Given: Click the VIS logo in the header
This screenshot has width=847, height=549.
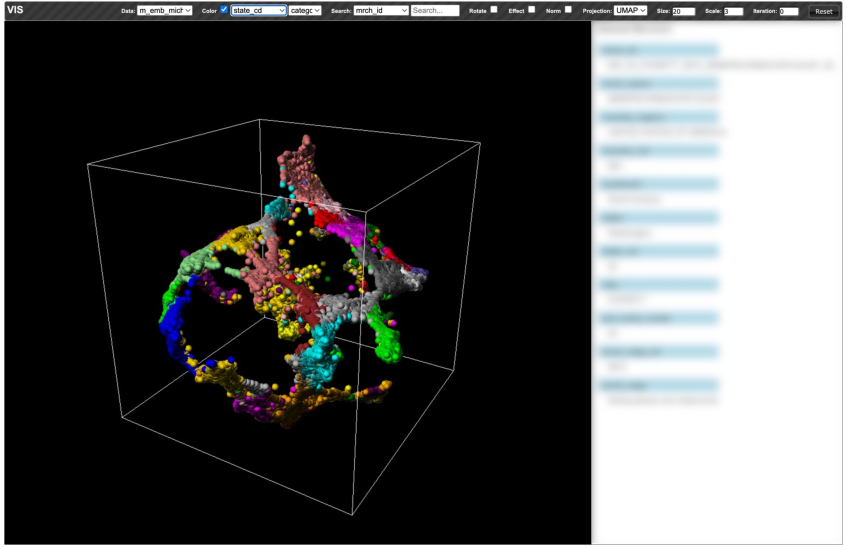Looking at the screenshot, I should click(15, 10).
